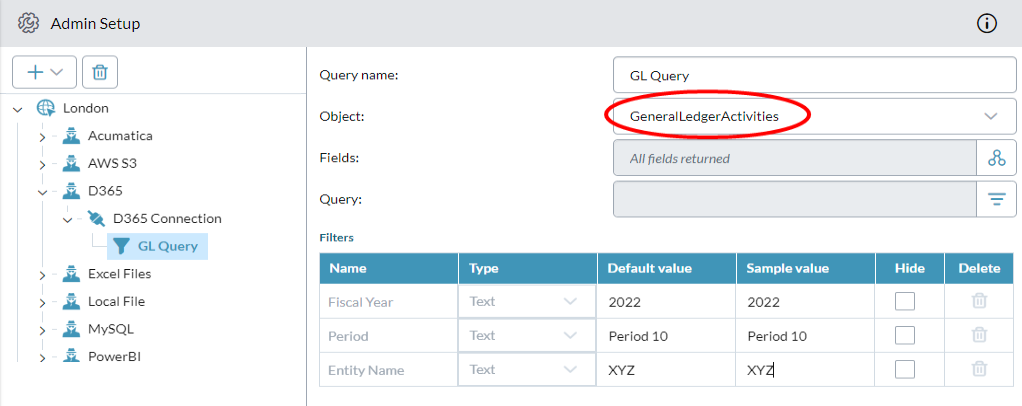Select the GL Query tree item
Image resolution: width=1022 pixels, height=406 pixels.
(x=156, y=246)
